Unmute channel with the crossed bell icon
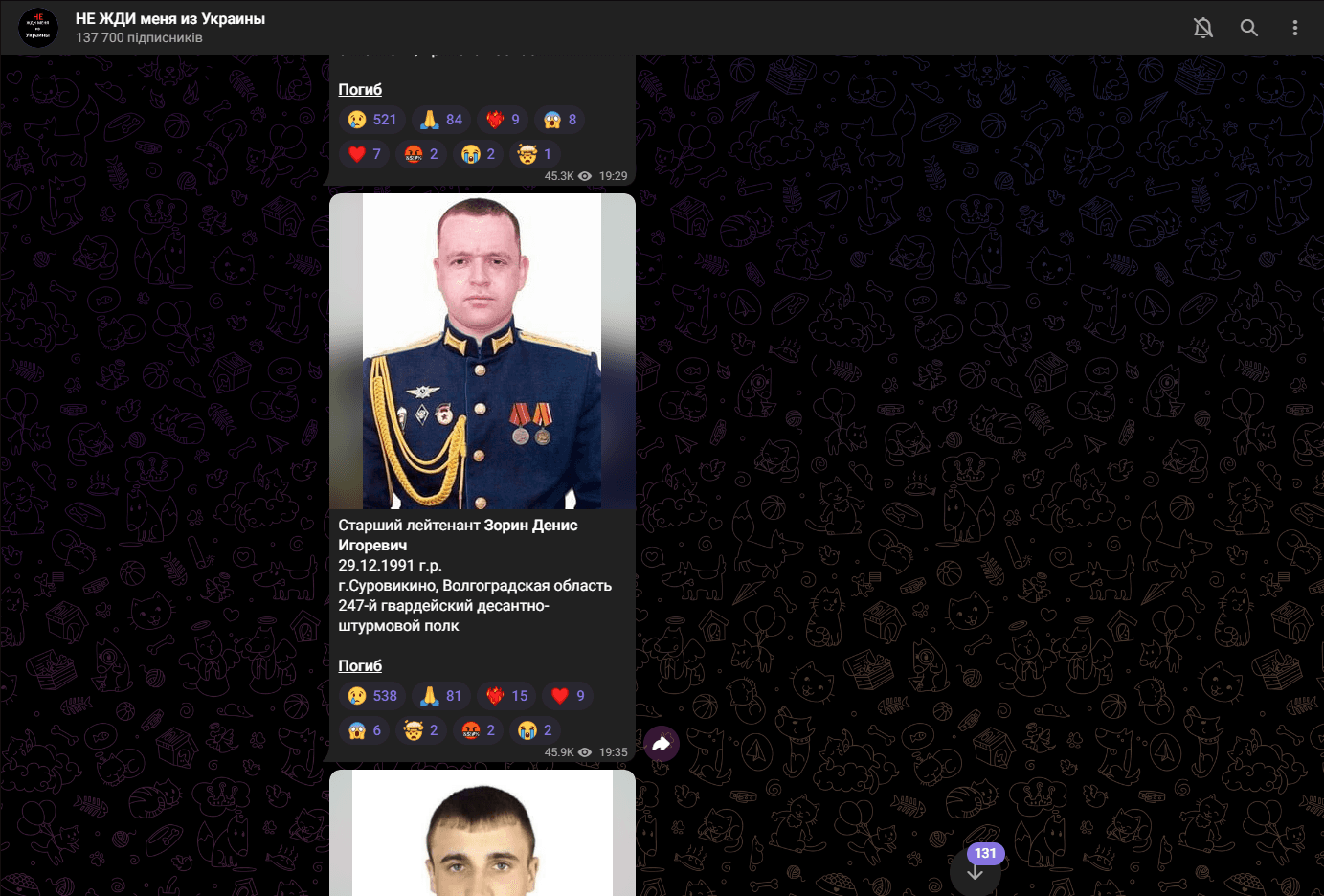Viewport: 1324px width, 896px height. (1203, 28)
